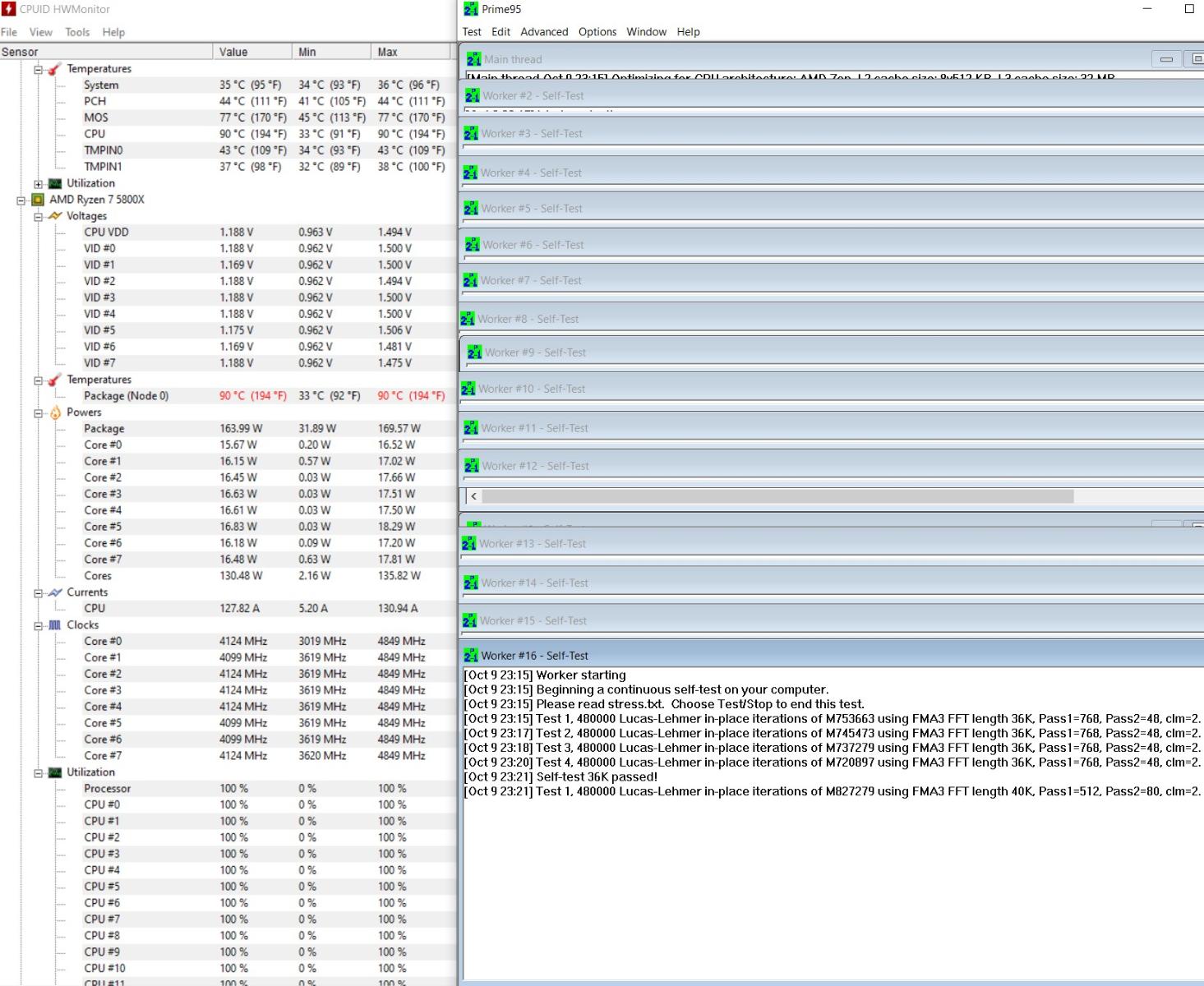Screen dimensions: 1204x986
Task: Click the Worker #9 window icon
Action: 475,352
